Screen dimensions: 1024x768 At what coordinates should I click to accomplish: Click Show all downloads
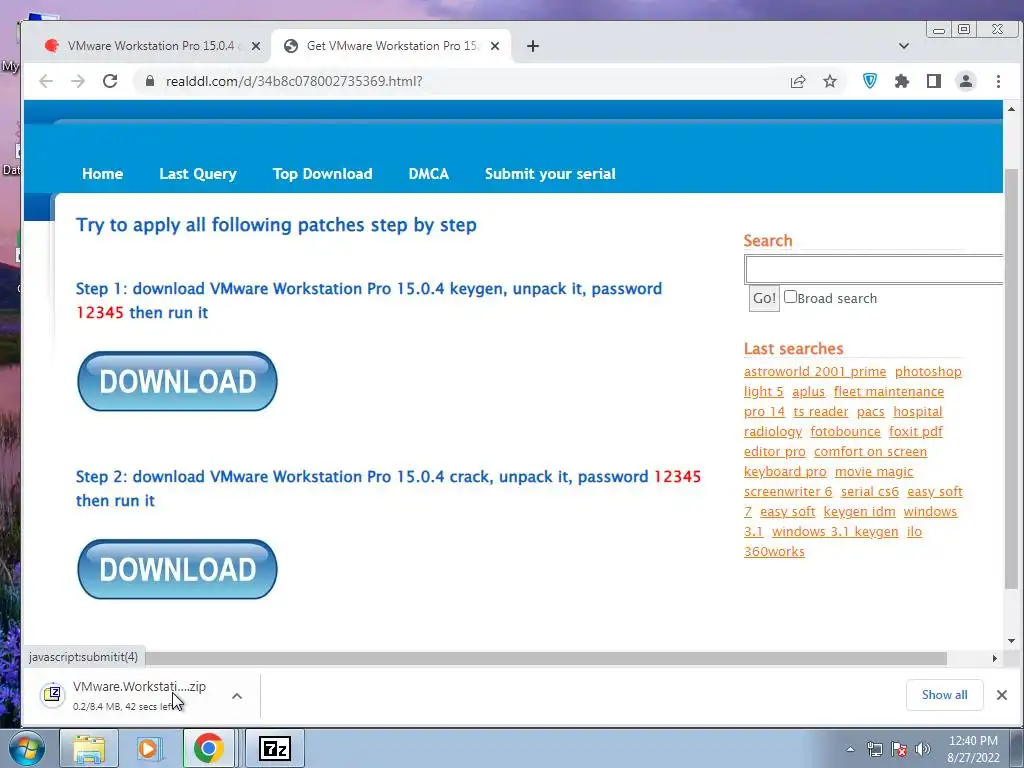(944, 695)
